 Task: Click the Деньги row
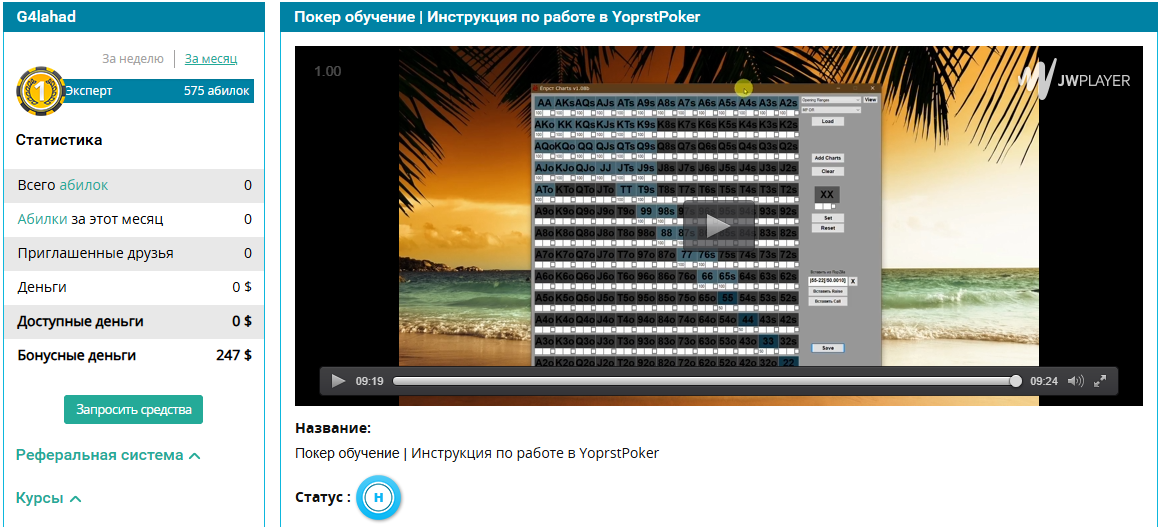pyautogui.click(x=134, y=288)
